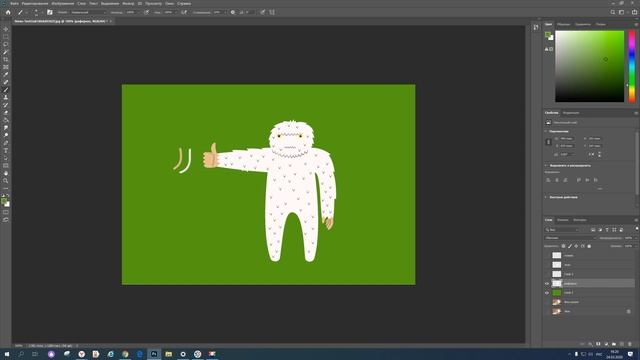Collapse the Transform section in Properties
Image resolution: width=640 pixels, height=360 pixels.
pyautogui.click(x=546, y=131)
